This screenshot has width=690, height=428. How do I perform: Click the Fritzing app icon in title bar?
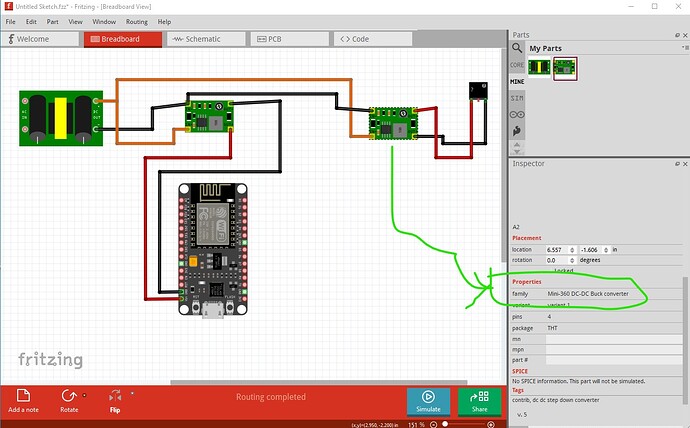click(x=8, y=6)
